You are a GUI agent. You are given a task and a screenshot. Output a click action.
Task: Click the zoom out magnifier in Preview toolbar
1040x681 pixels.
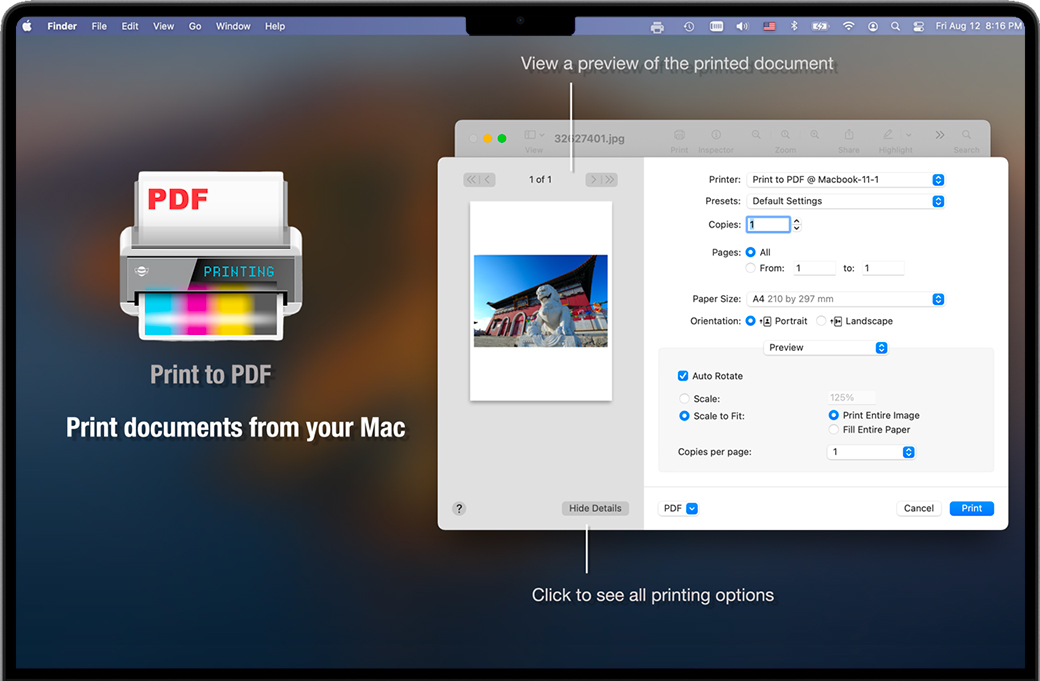[x=756, y=135]
